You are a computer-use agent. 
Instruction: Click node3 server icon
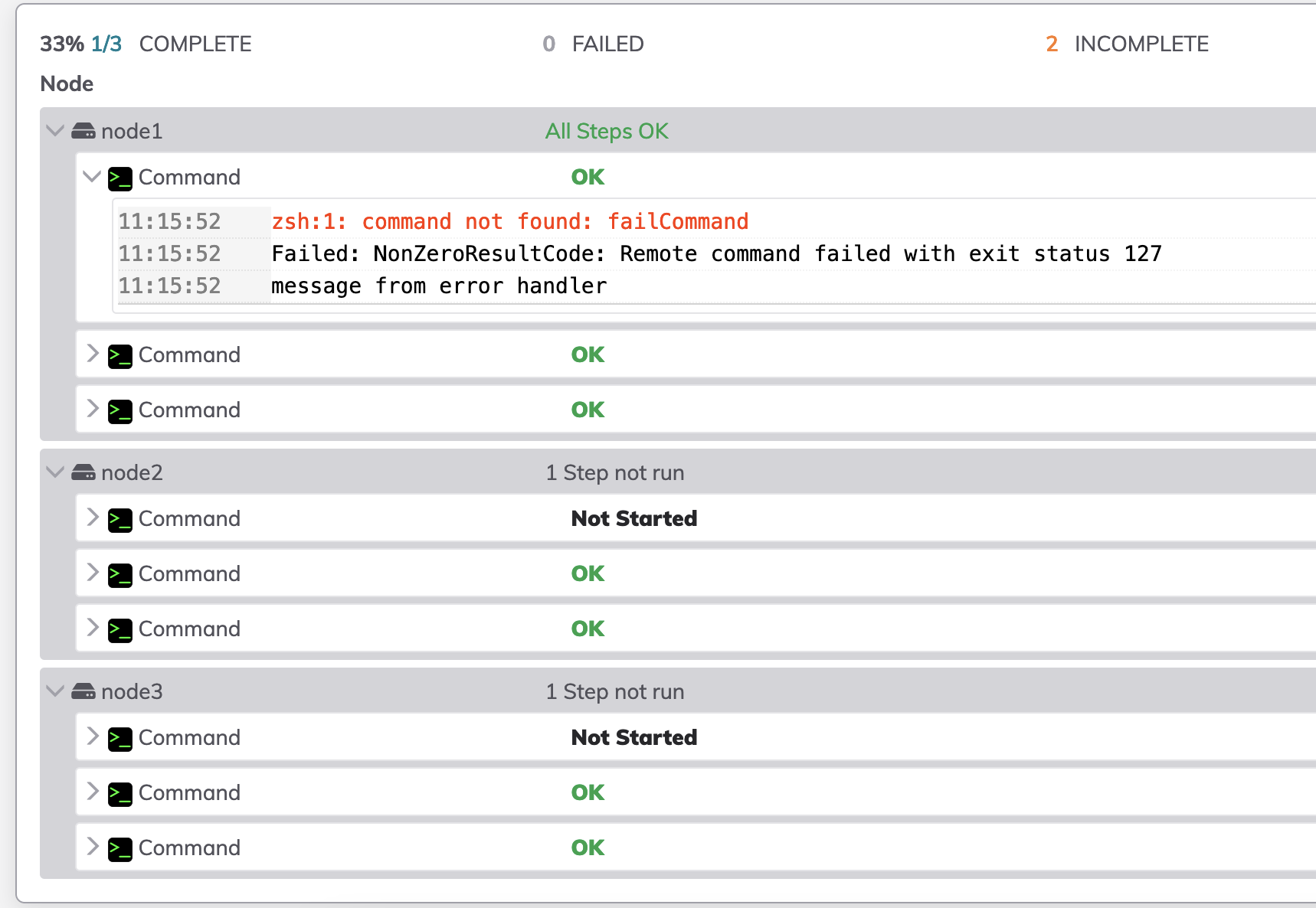click(83, 692)
